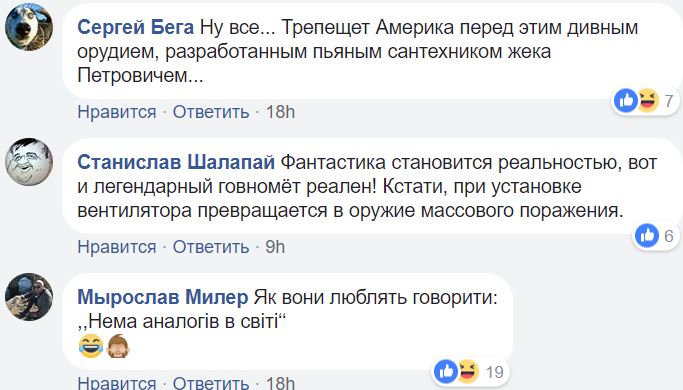Open the 9h timestamp on Станислав Шалапай's comment
The height and width of the screenshot is (390, 683).
click(x=275, y=248)
